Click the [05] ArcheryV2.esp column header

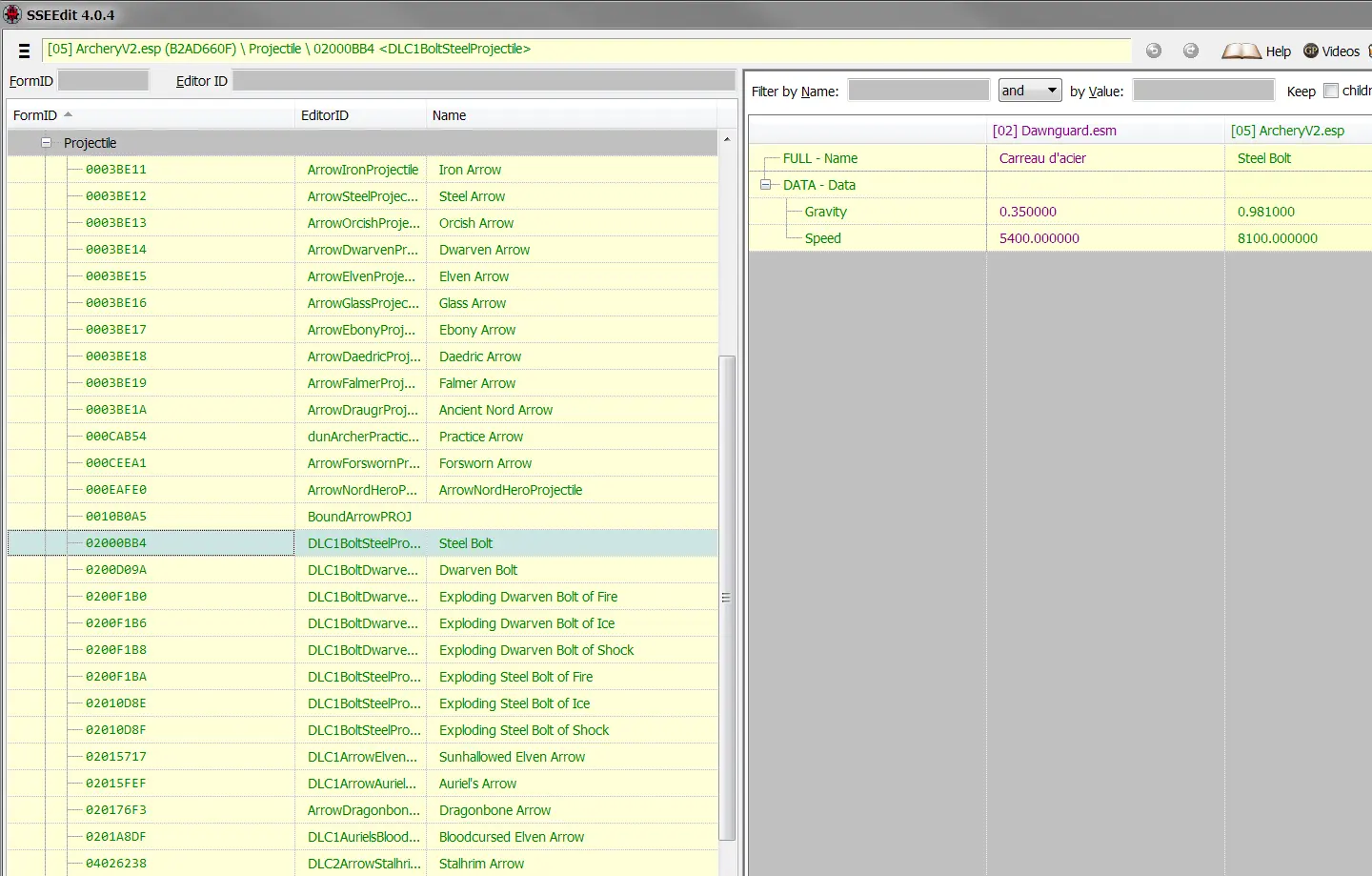(x=1298, y=131)
